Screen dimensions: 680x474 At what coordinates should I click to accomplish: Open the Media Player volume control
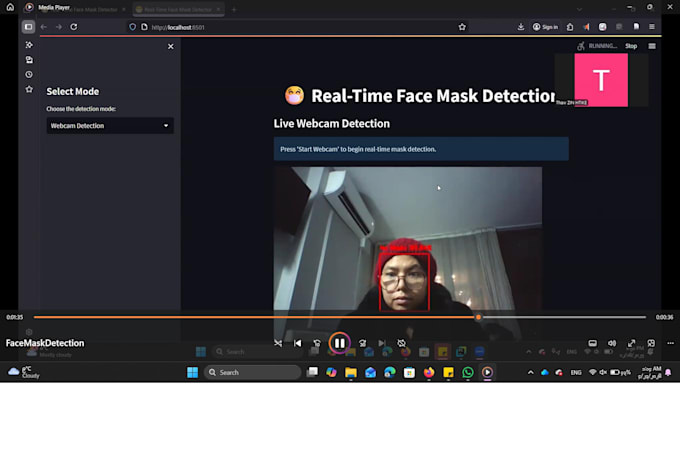612,343
